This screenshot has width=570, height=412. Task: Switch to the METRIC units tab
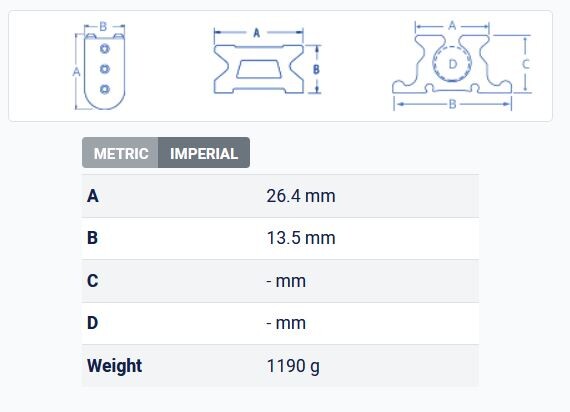pyautogui.click(x=120, y=153)
